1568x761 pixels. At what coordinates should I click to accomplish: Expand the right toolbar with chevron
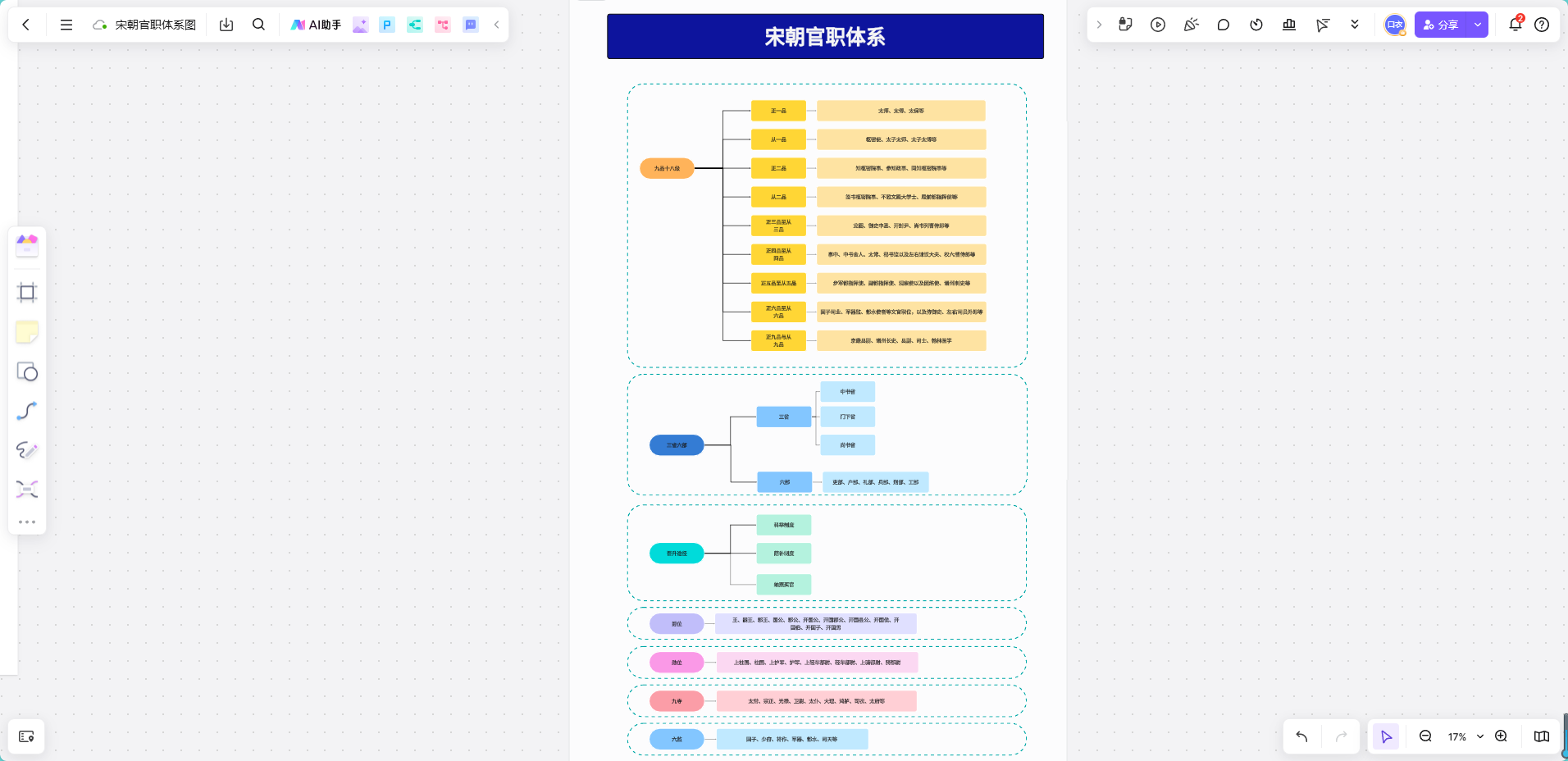(1099, 25)
